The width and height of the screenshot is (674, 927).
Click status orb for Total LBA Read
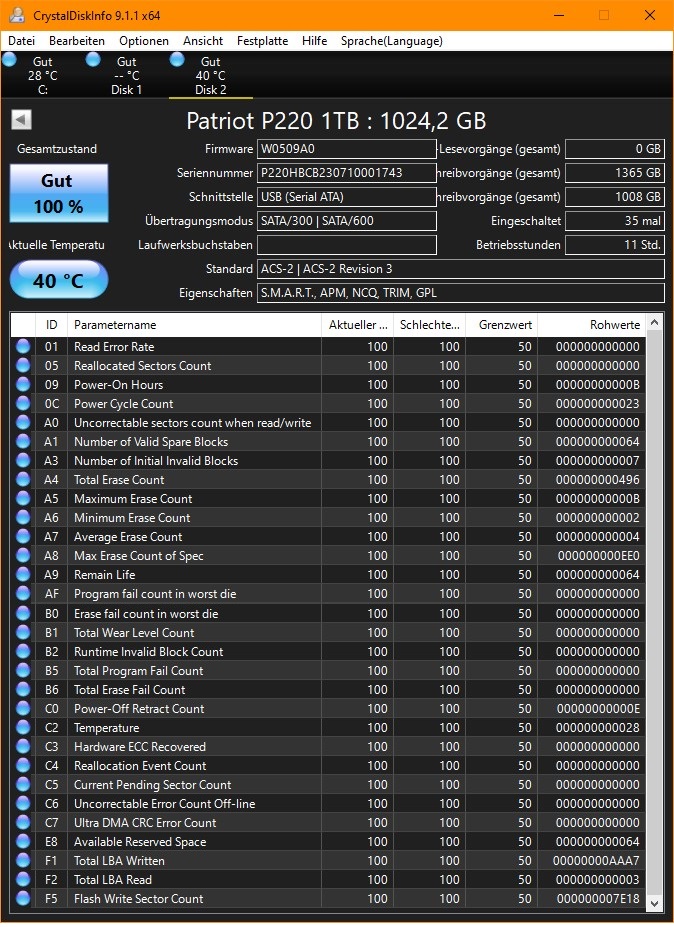pos(23,880)
